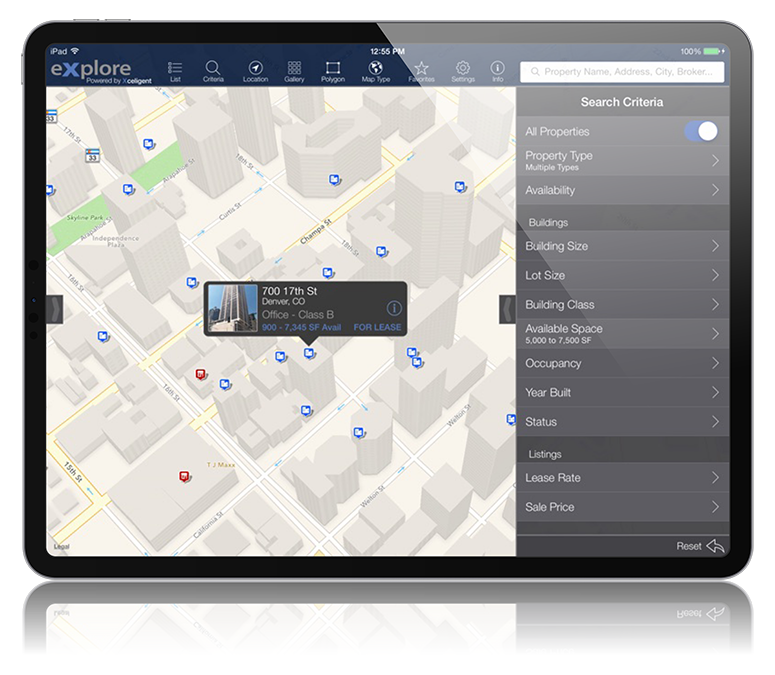Tap the Location arrow icon
The image size is (775, 675).
(x=255, y=70)
